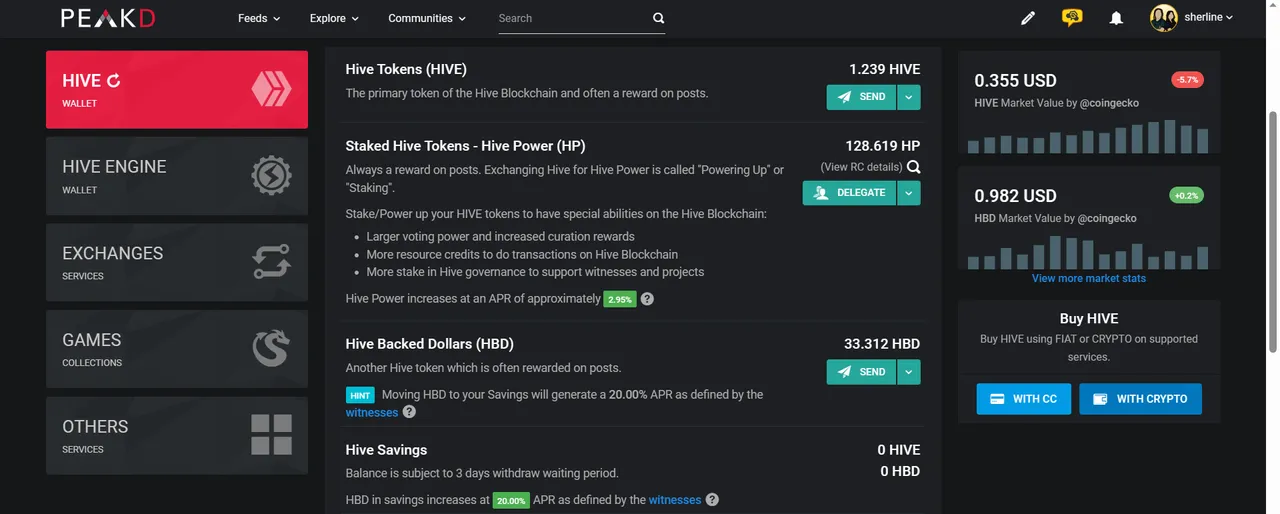
Task: Click the RC details magnifier icon
Action: coord(913,167)
